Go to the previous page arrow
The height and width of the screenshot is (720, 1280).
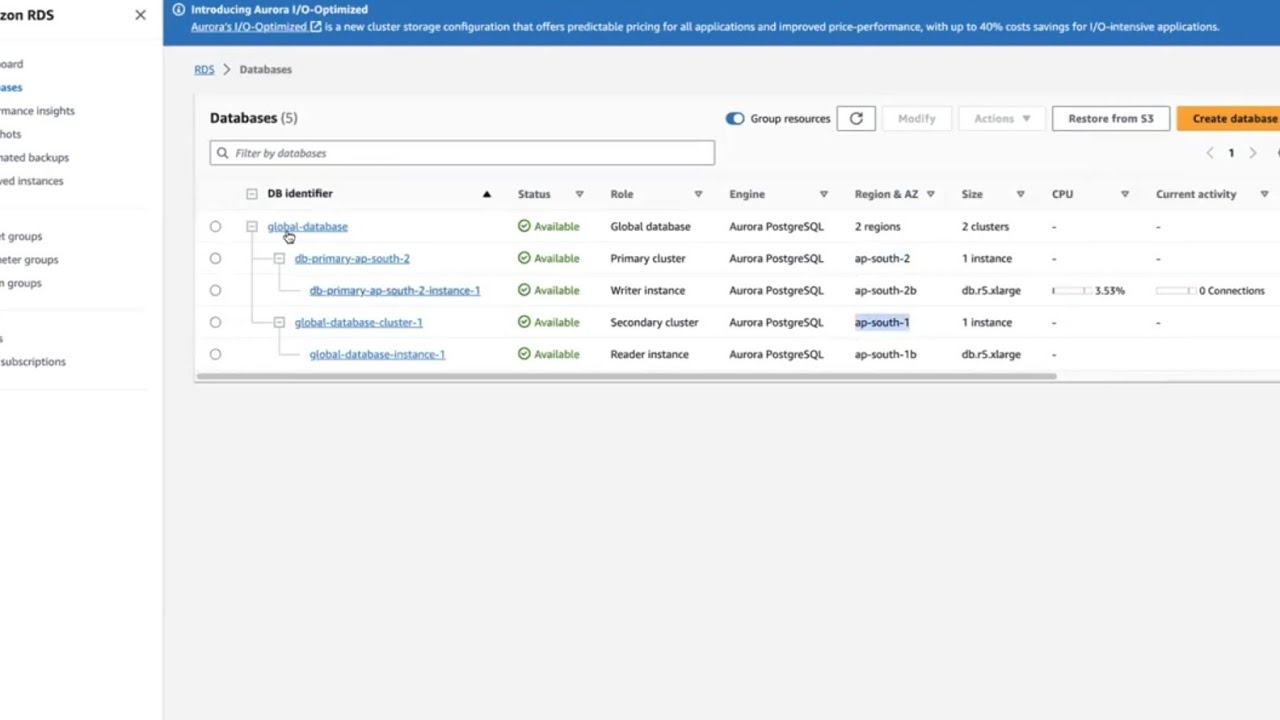pyautogui.click(x=1210, y=153)
